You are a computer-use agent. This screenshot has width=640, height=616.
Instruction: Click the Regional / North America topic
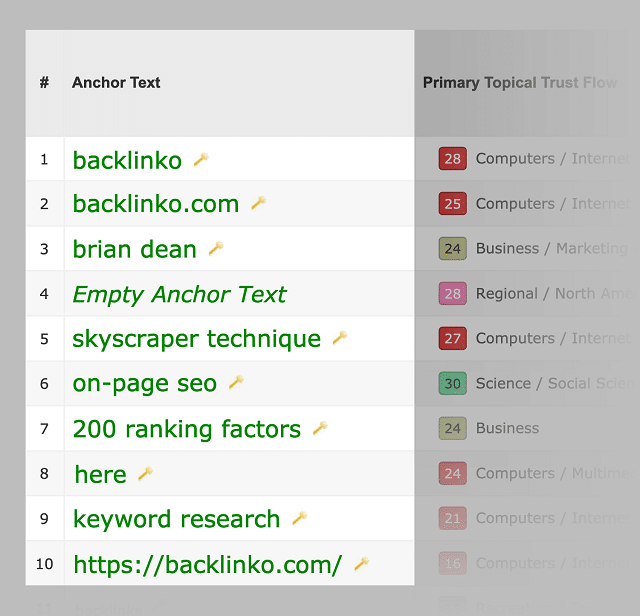coord(554,293)
